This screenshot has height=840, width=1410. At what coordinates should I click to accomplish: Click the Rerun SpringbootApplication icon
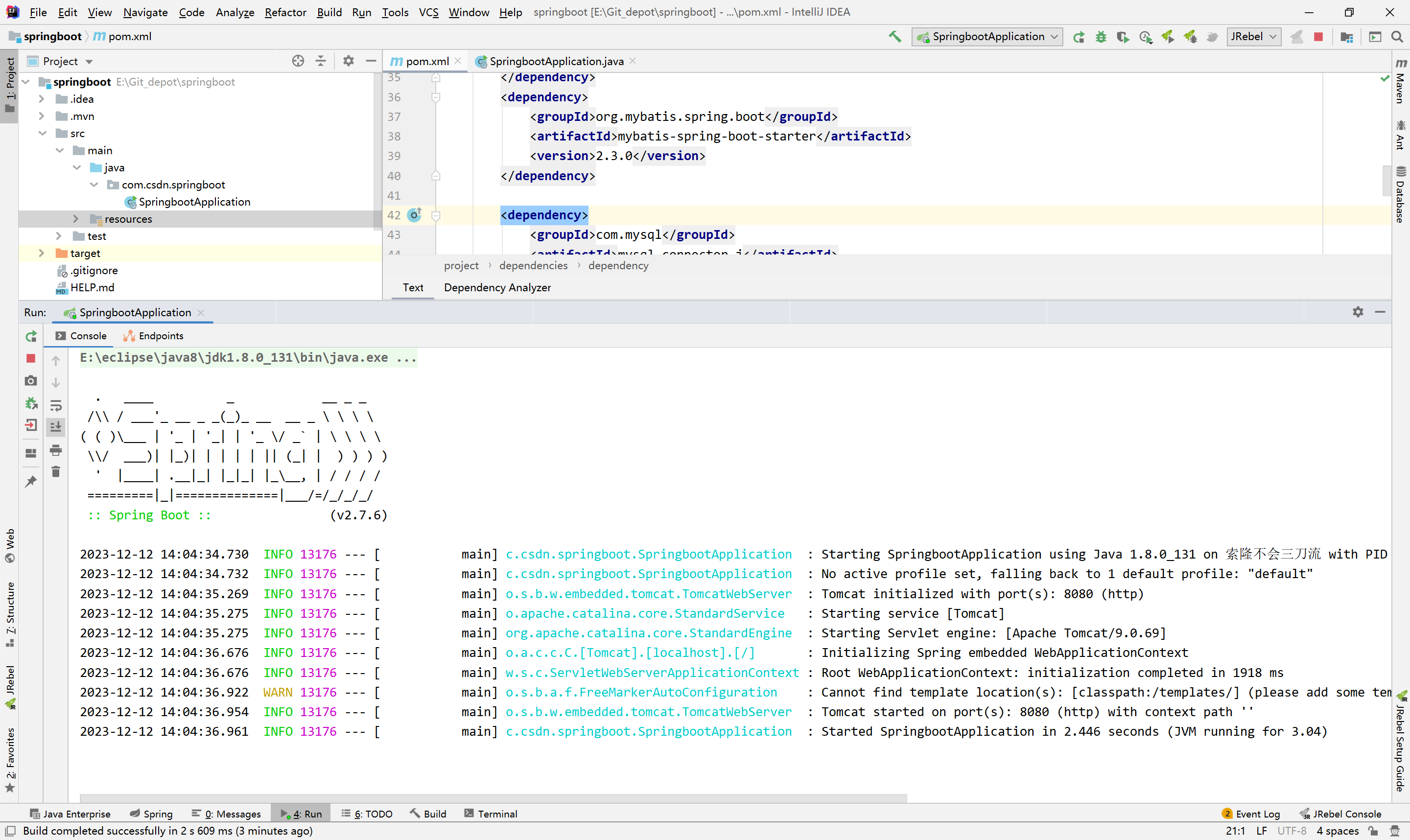[31, 335]
